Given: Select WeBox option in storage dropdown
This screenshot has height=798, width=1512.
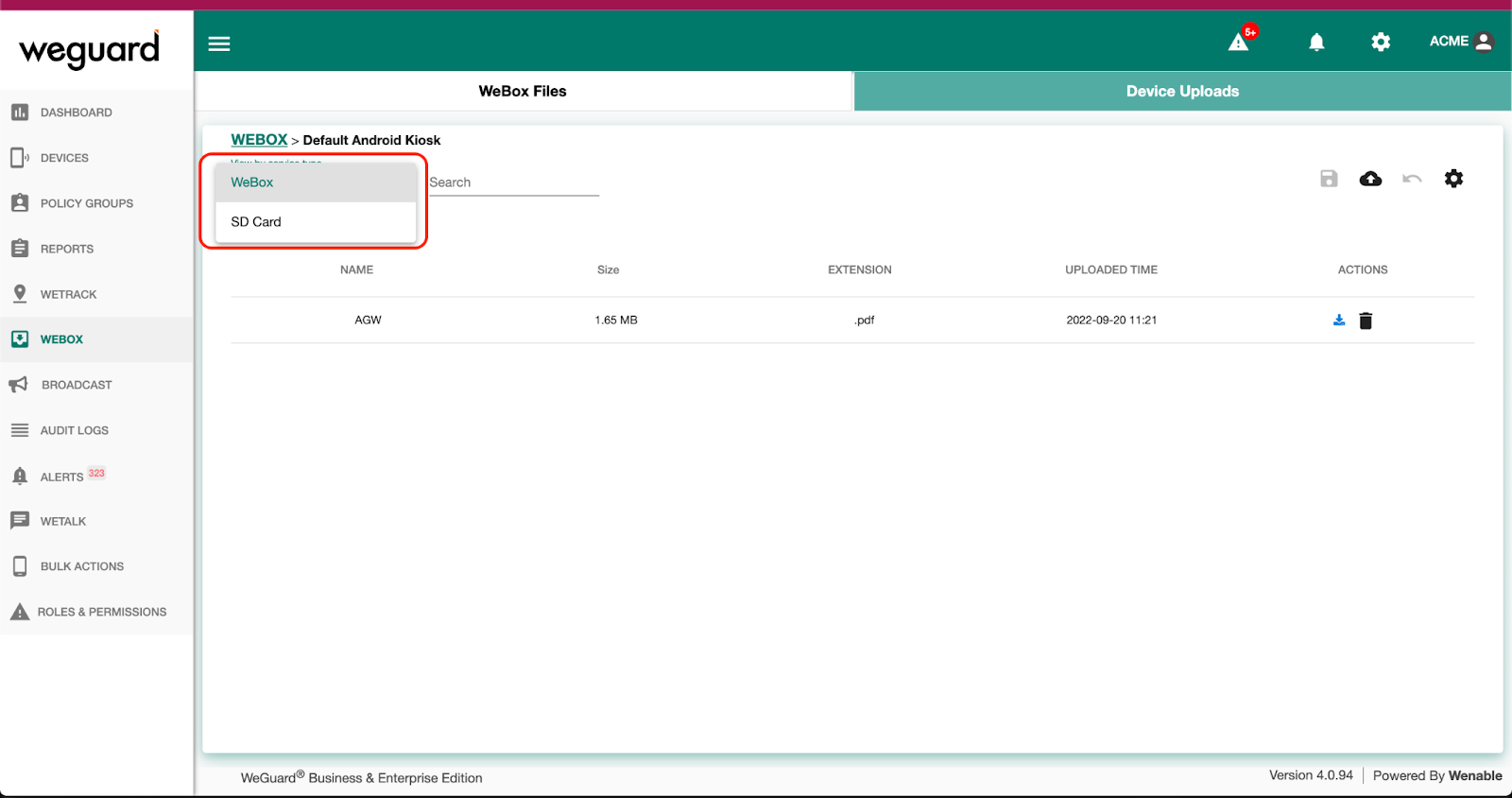Looking at the screenshot, I should click(316, 182).
